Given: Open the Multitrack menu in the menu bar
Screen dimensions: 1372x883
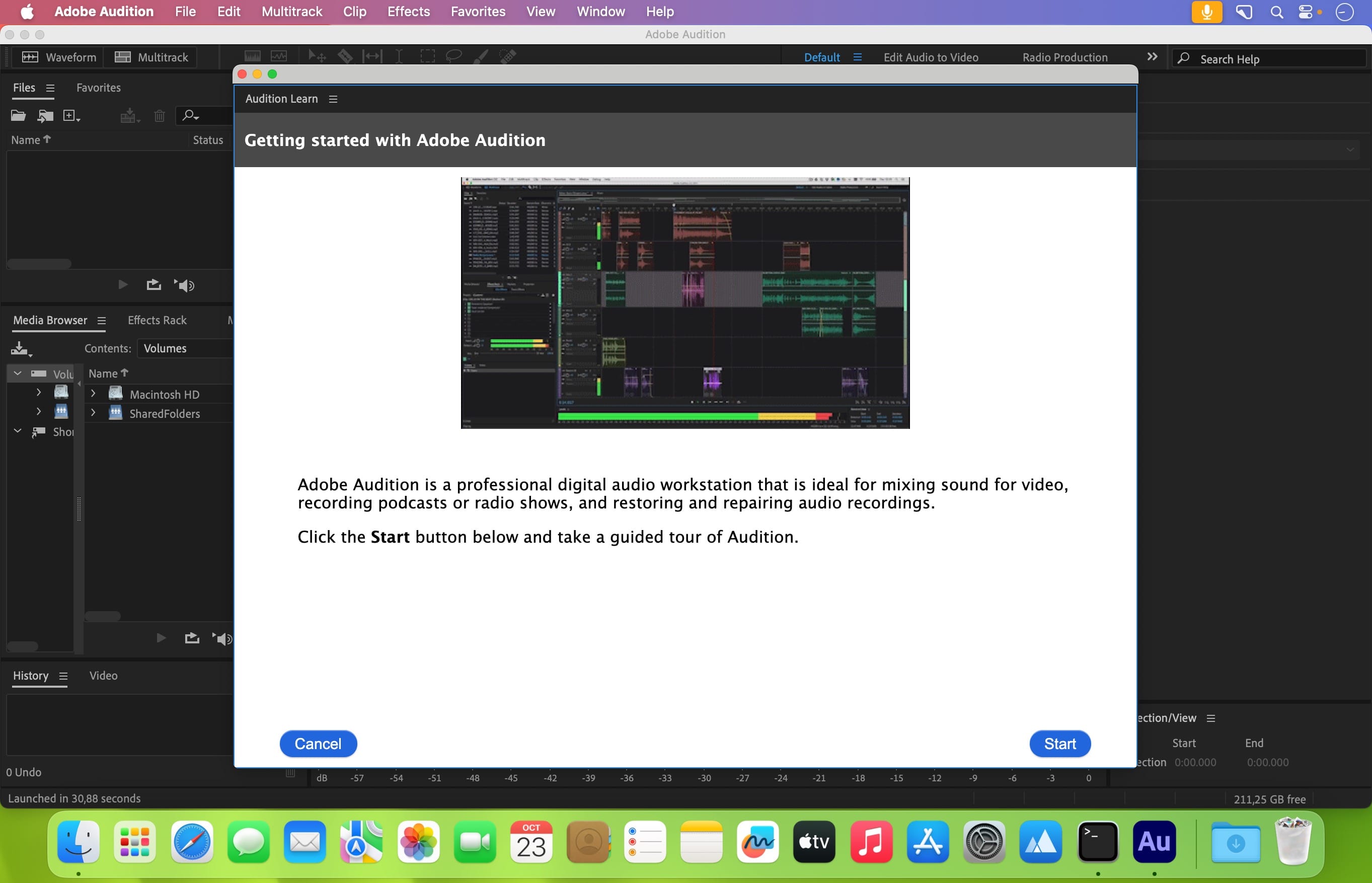Looking at the screenshot, I should click(292, 12).
